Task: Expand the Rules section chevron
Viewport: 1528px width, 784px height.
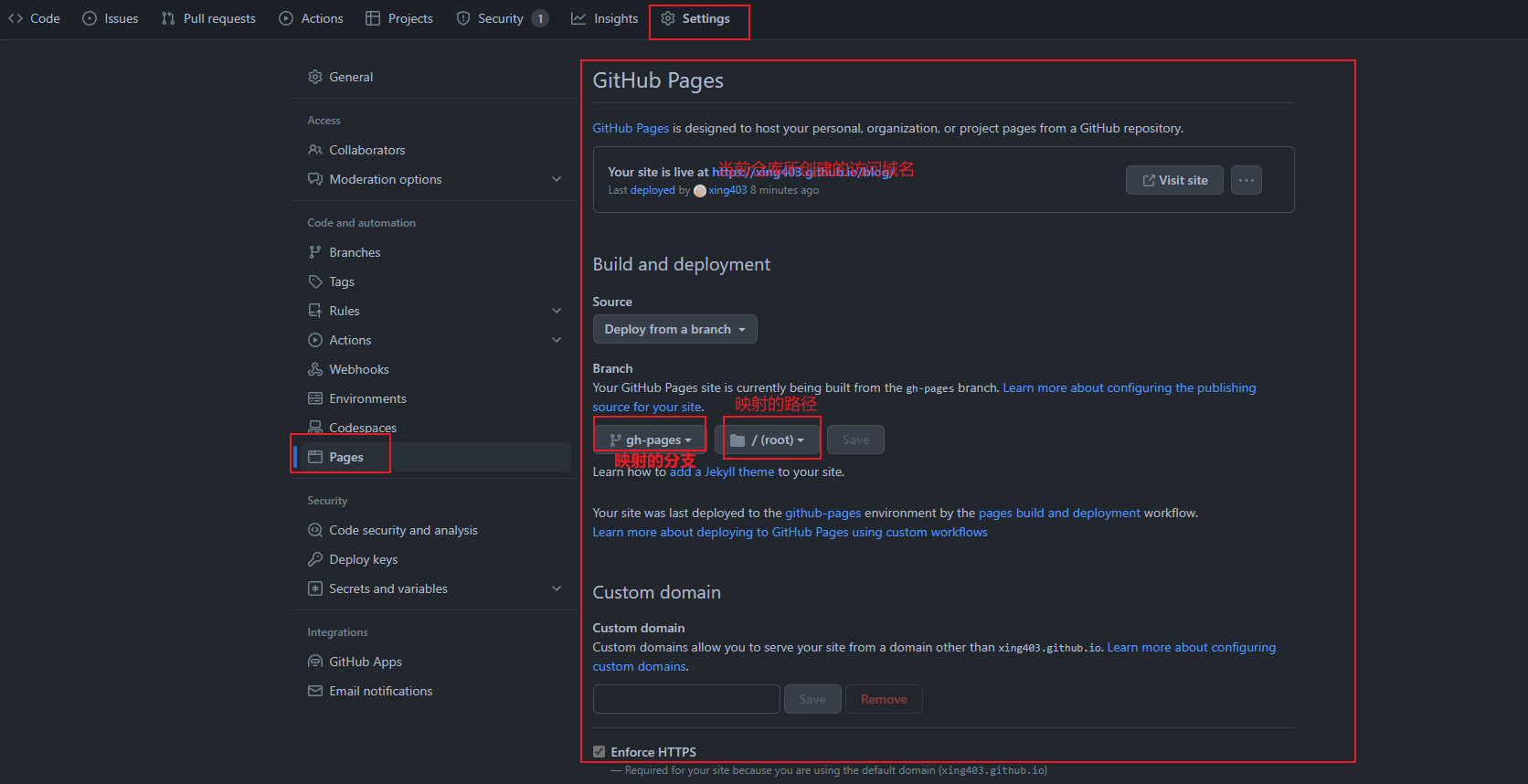Action: point(557,311)
